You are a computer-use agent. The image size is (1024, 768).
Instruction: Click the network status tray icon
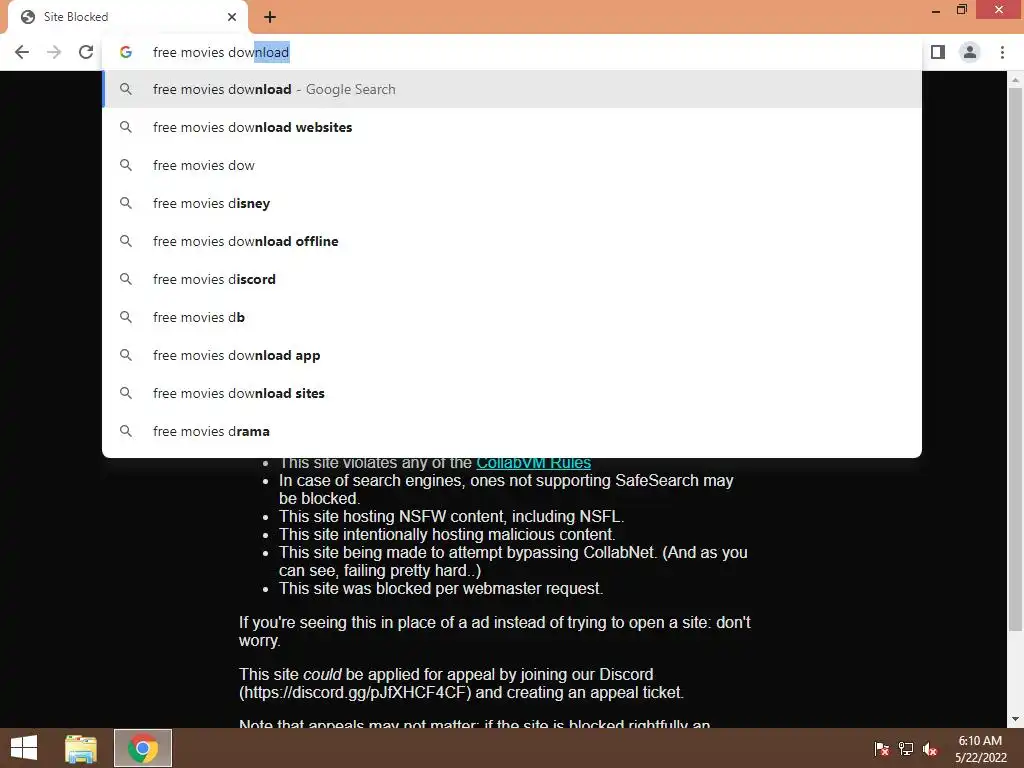[x=906, y=748]
